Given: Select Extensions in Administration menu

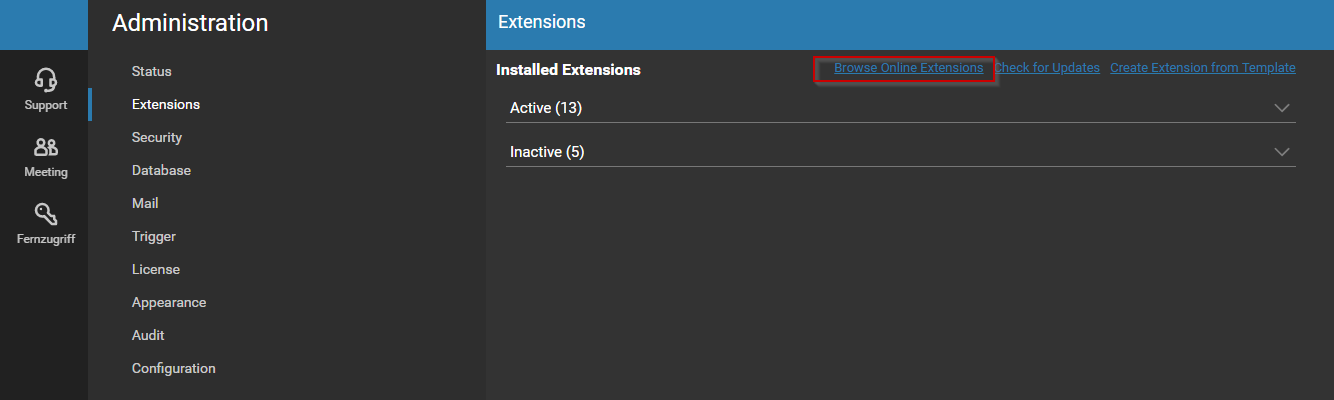Looking at the screenshot, I should click(x=166, y=104).
